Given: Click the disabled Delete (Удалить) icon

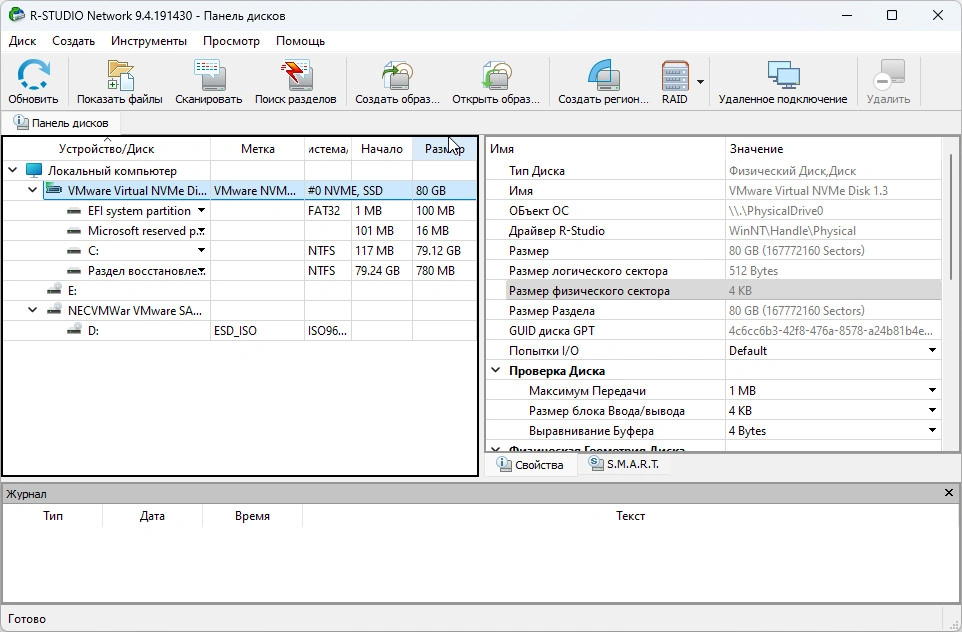Looking at the screenshot, I should (888, 75).
